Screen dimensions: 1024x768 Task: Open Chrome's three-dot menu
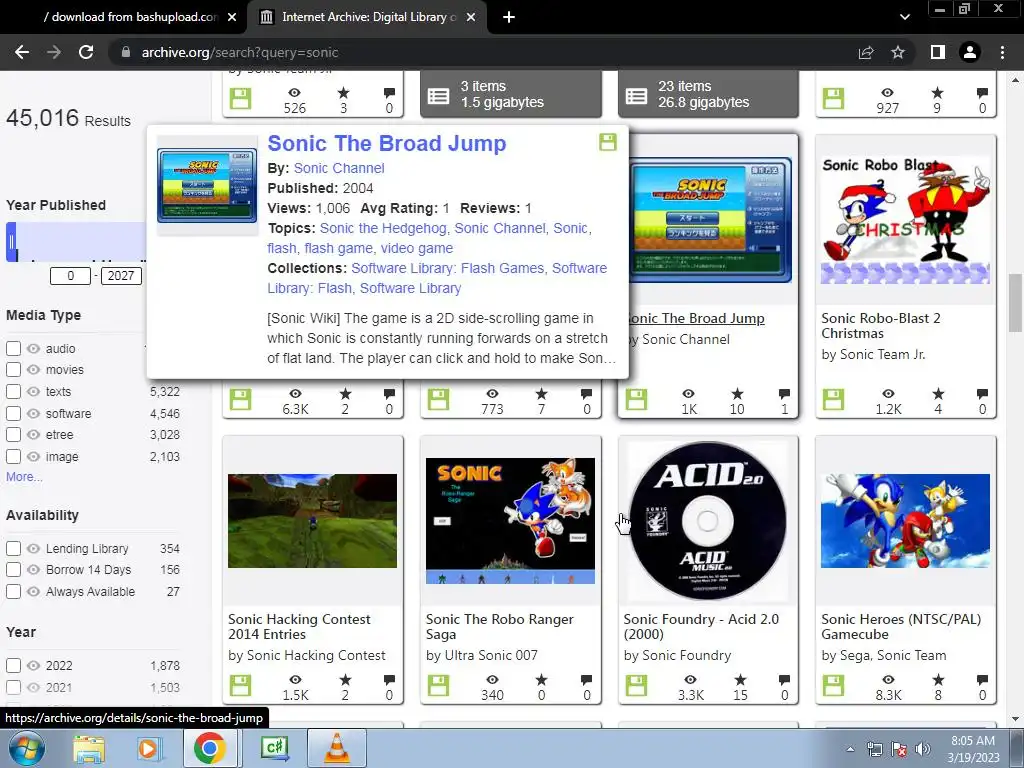[1002, 52]
